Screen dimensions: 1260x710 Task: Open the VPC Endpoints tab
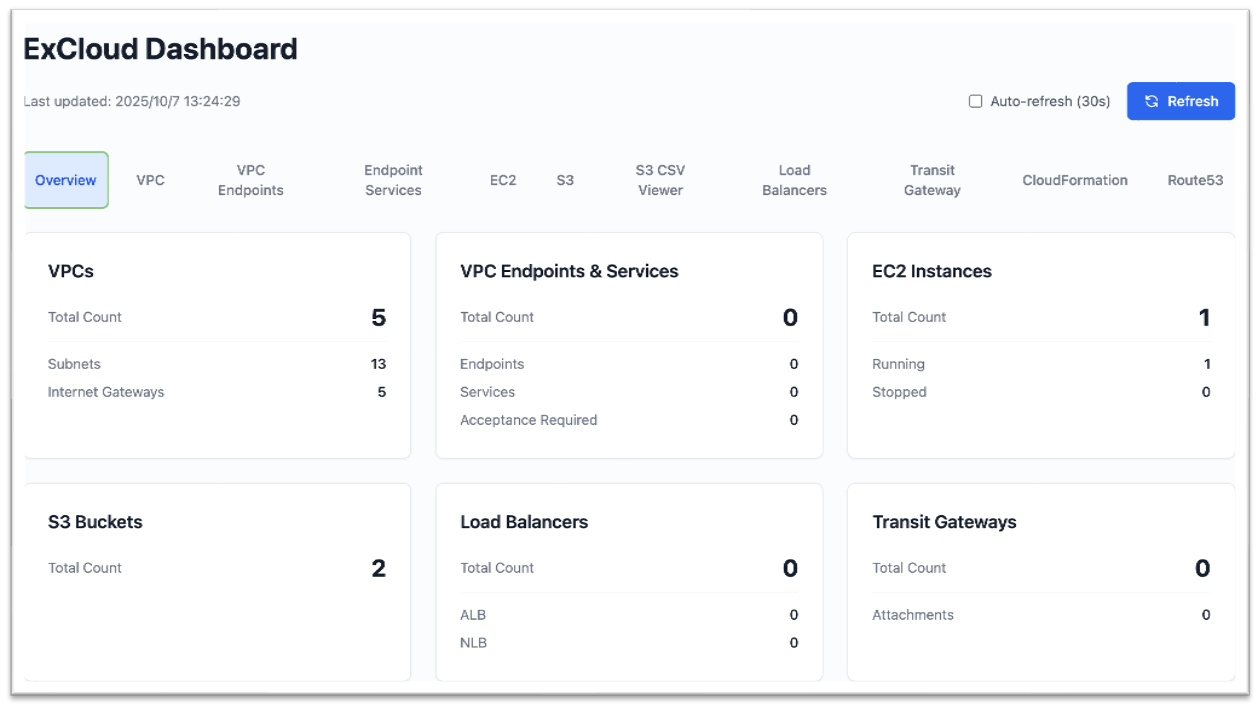[251, 180]
